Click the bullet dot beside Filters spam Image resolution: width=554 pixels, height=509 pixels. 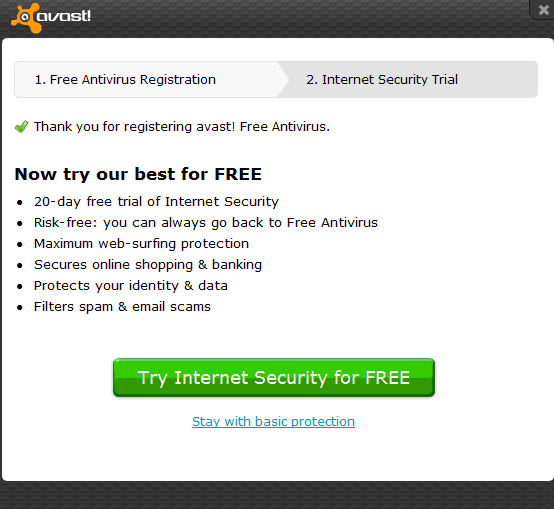(x=20, y=307)
